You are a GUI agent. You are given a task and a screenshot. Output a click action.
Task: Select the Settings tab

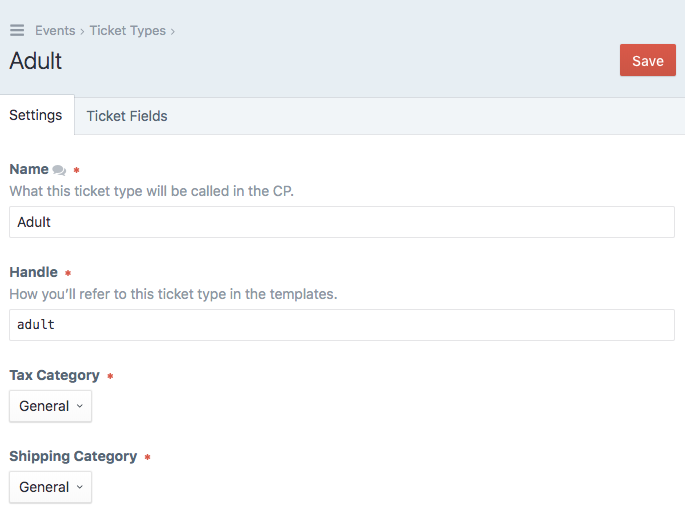pos(36,115)
